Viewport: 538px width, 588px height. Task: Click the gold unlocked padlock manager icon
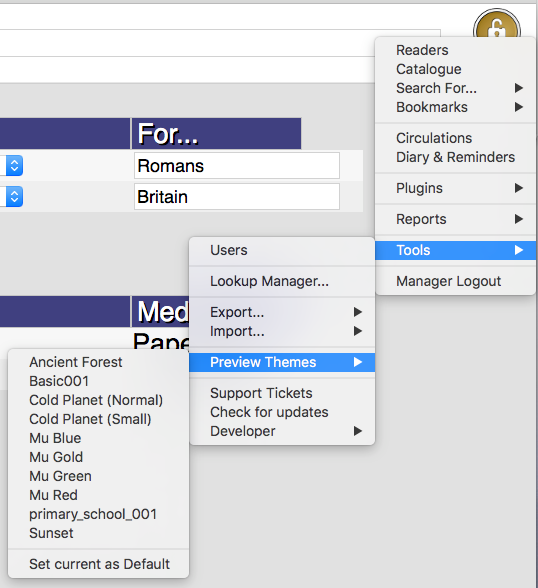click(x=497, y=25)
